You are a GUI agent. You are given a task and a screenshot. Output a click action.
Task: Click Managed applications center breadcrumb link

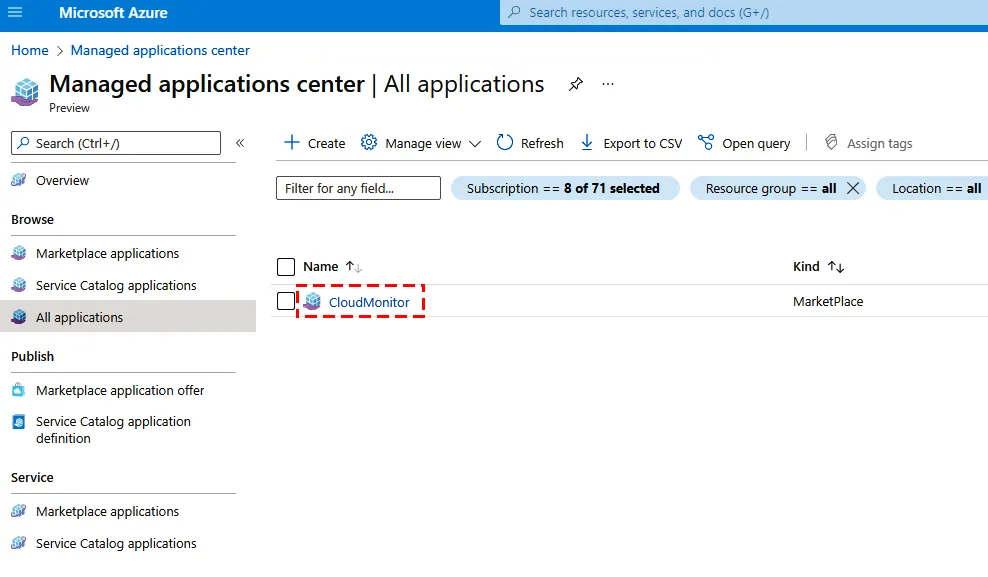[160, 50]
